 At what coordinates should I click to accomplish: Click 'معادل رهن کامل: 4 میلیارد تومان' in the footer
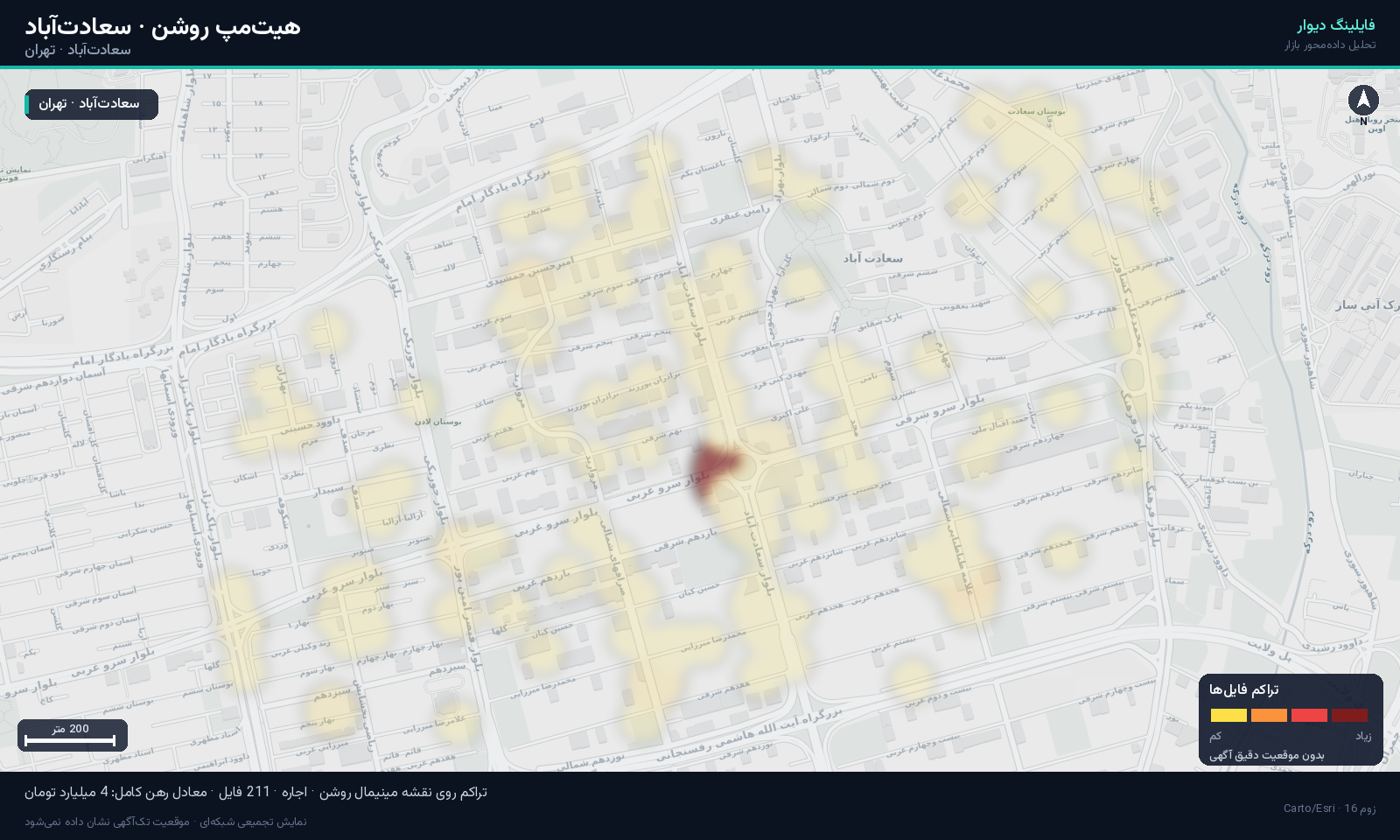[115, 792]
